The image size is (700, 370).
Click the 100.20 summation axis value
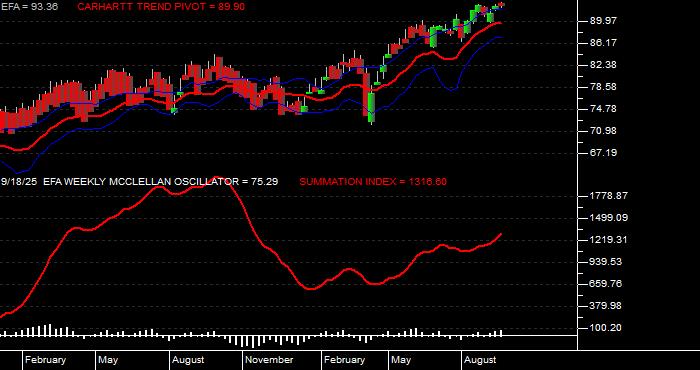606,328
